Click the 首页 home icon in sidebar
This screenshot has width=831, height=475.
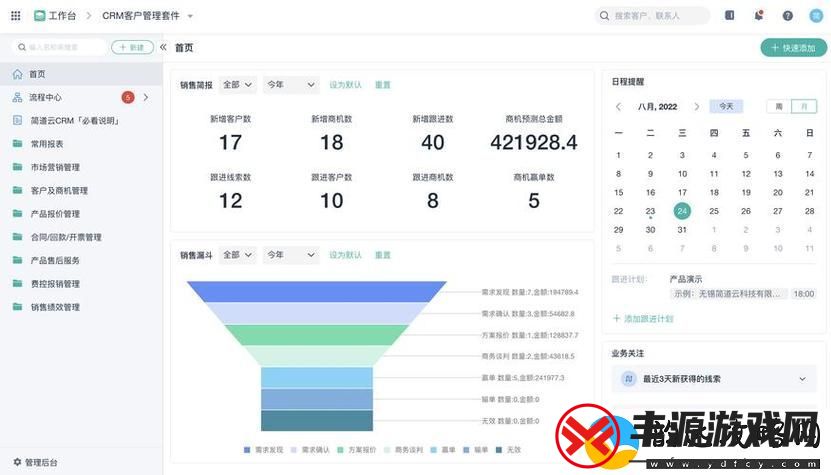click(x=17, y=74)
